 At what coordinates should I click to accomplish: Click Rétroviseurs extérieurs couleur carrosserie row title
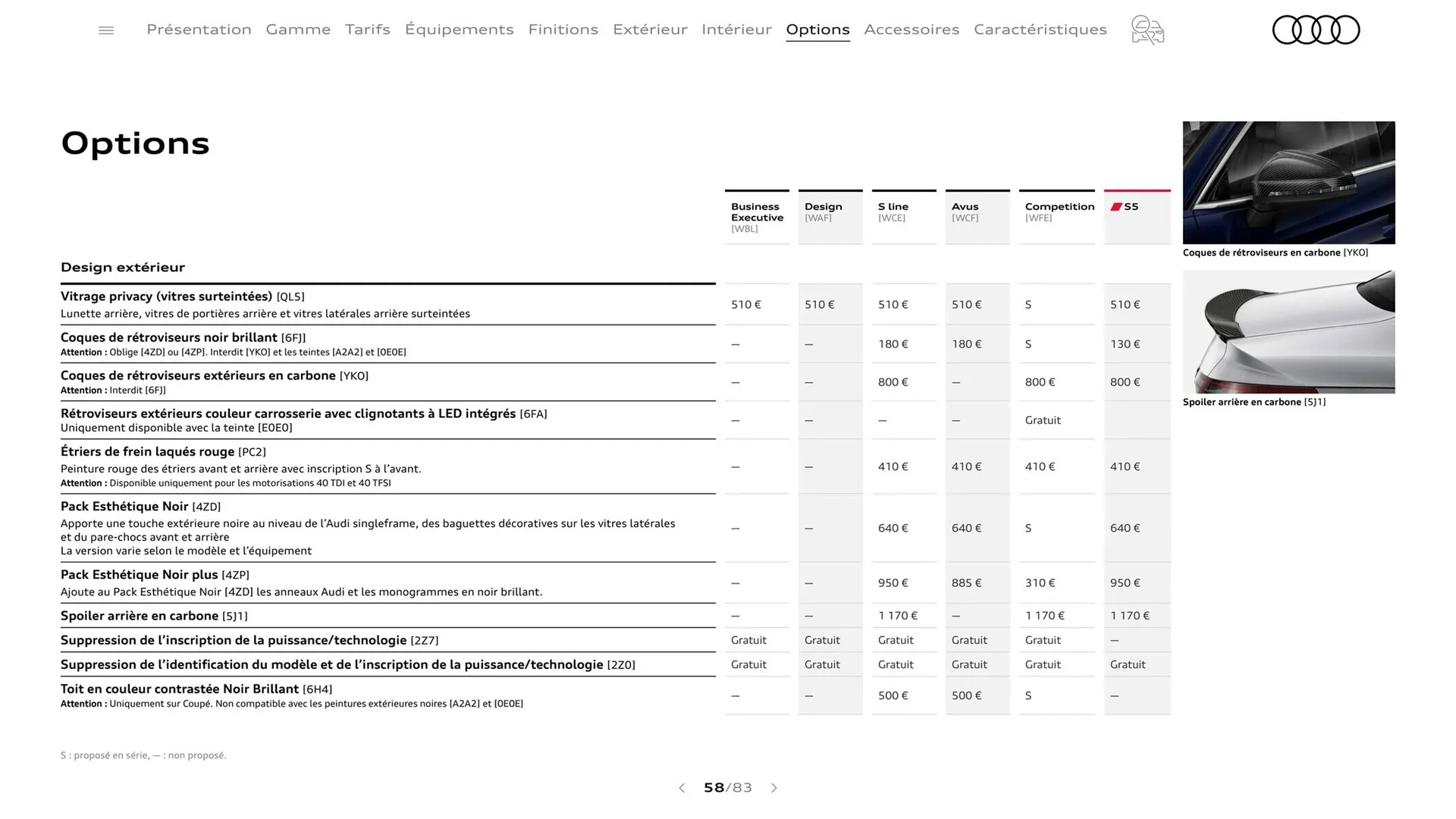coord(303,413)
